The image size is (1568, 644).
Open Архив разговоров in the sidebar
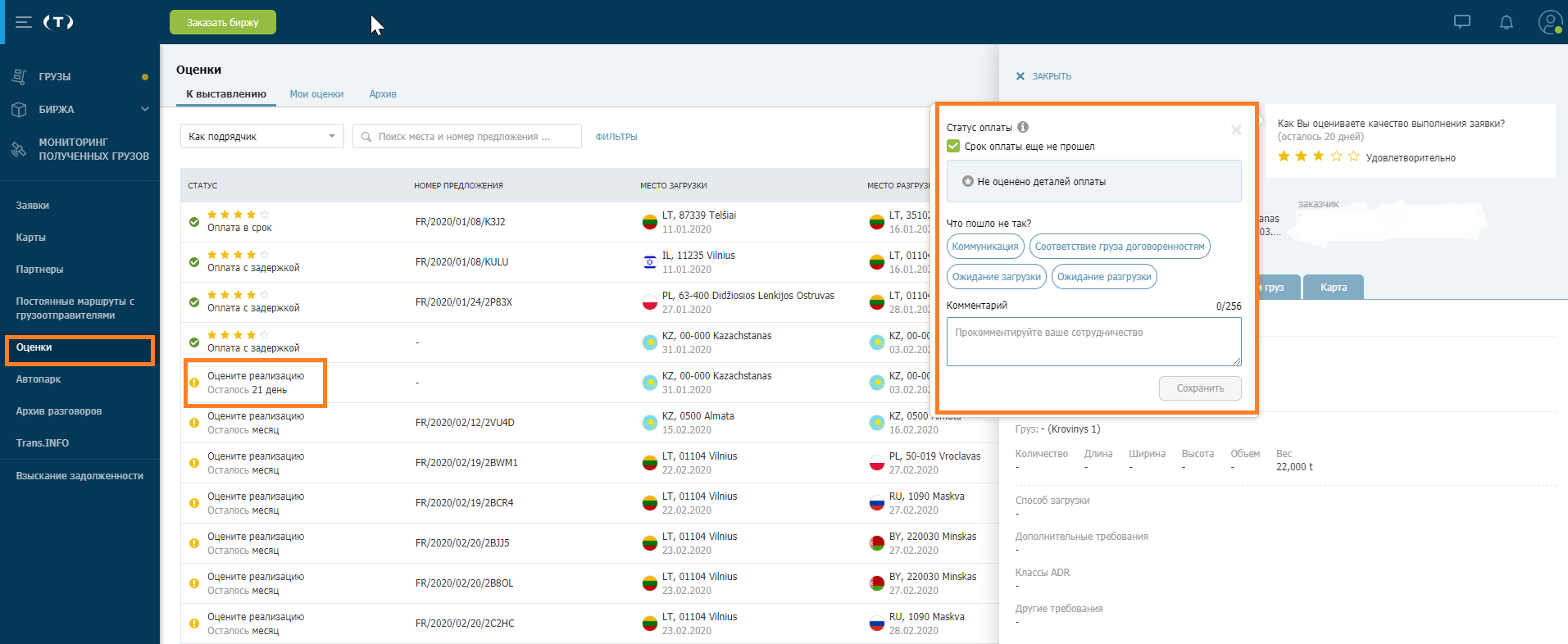[x=59, y=411]
